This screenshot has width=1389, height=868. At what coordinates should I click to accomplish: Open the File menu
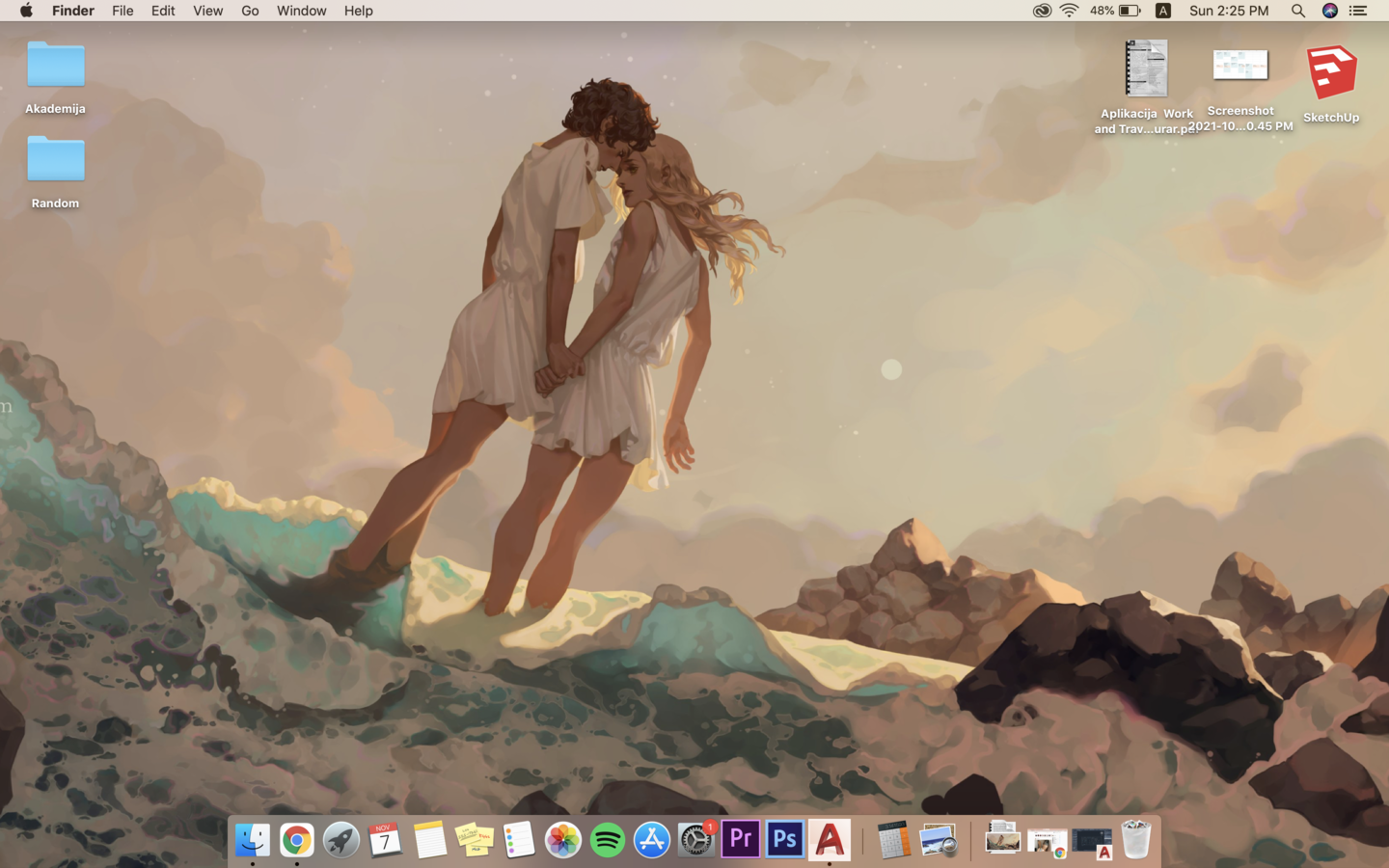123,11
